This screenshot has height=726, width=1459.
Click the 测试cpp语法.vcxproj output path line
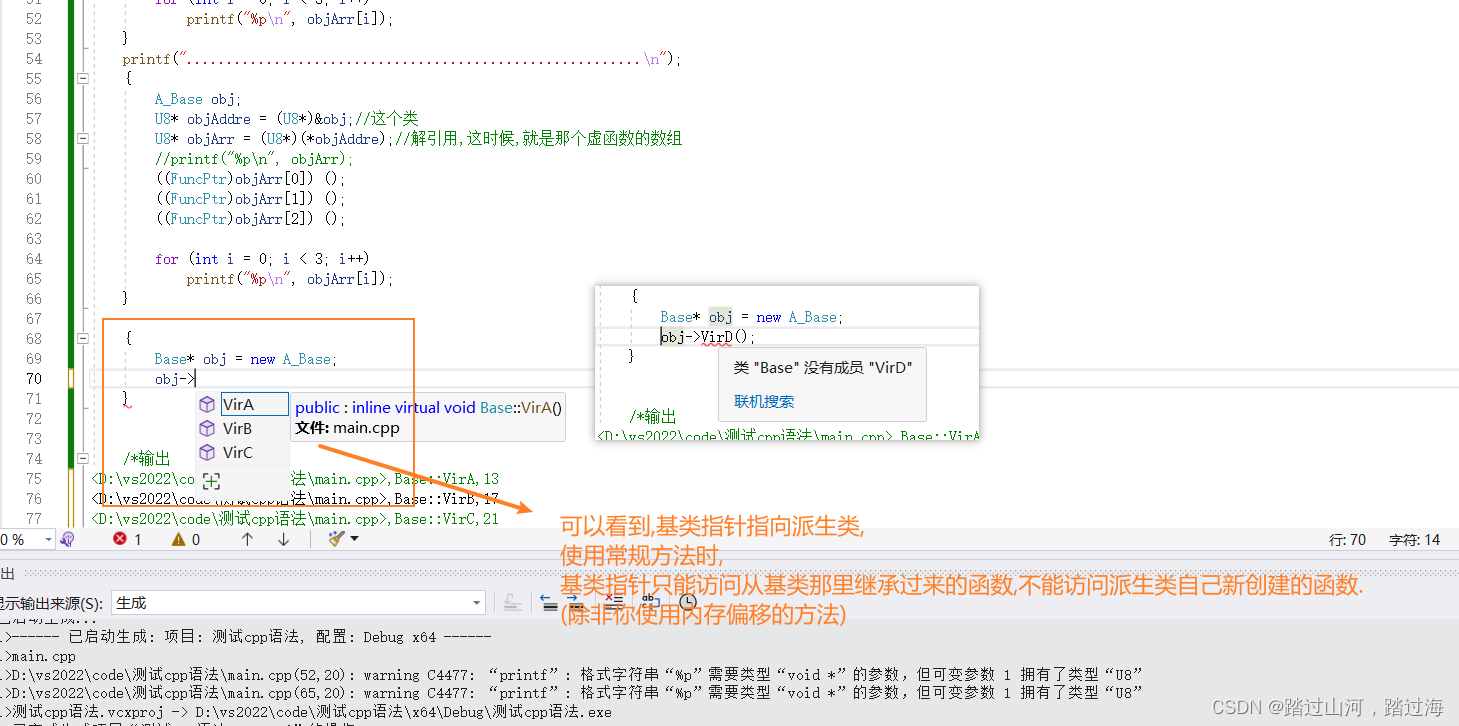point(309,713)
